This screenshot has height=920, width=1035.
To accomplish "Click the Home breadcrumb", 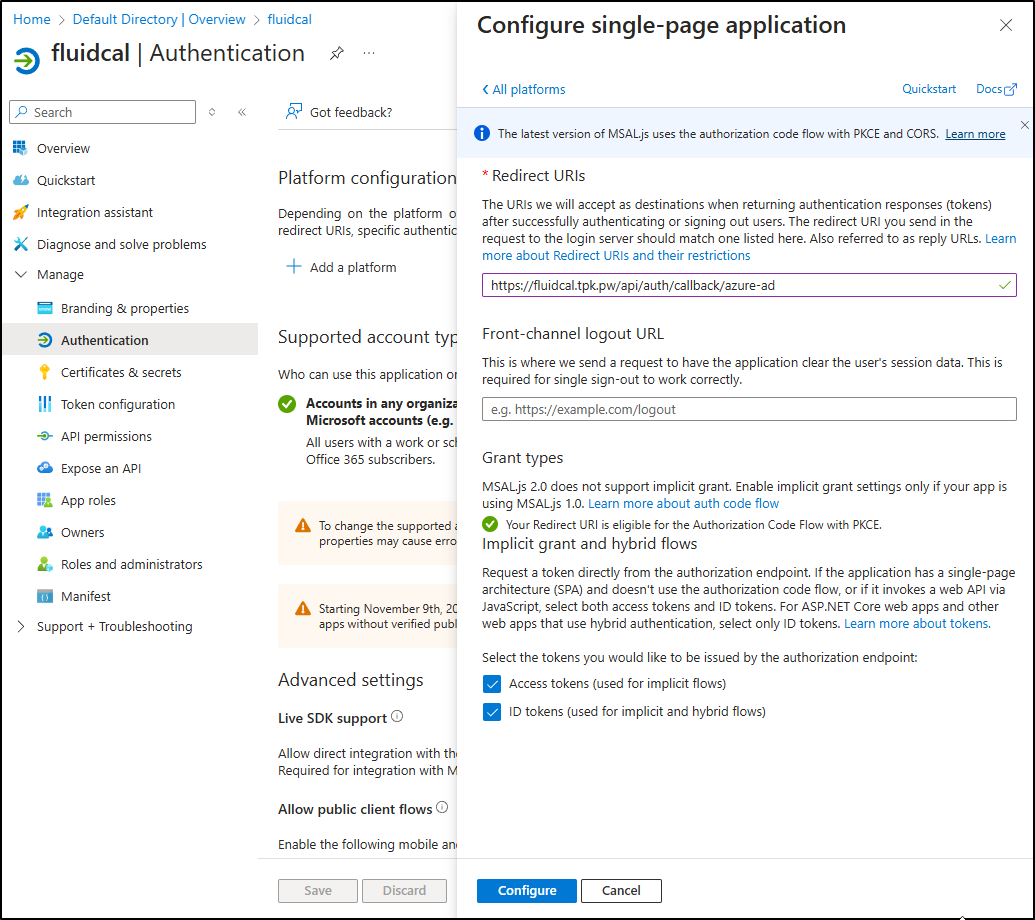I will pos(32,19).
